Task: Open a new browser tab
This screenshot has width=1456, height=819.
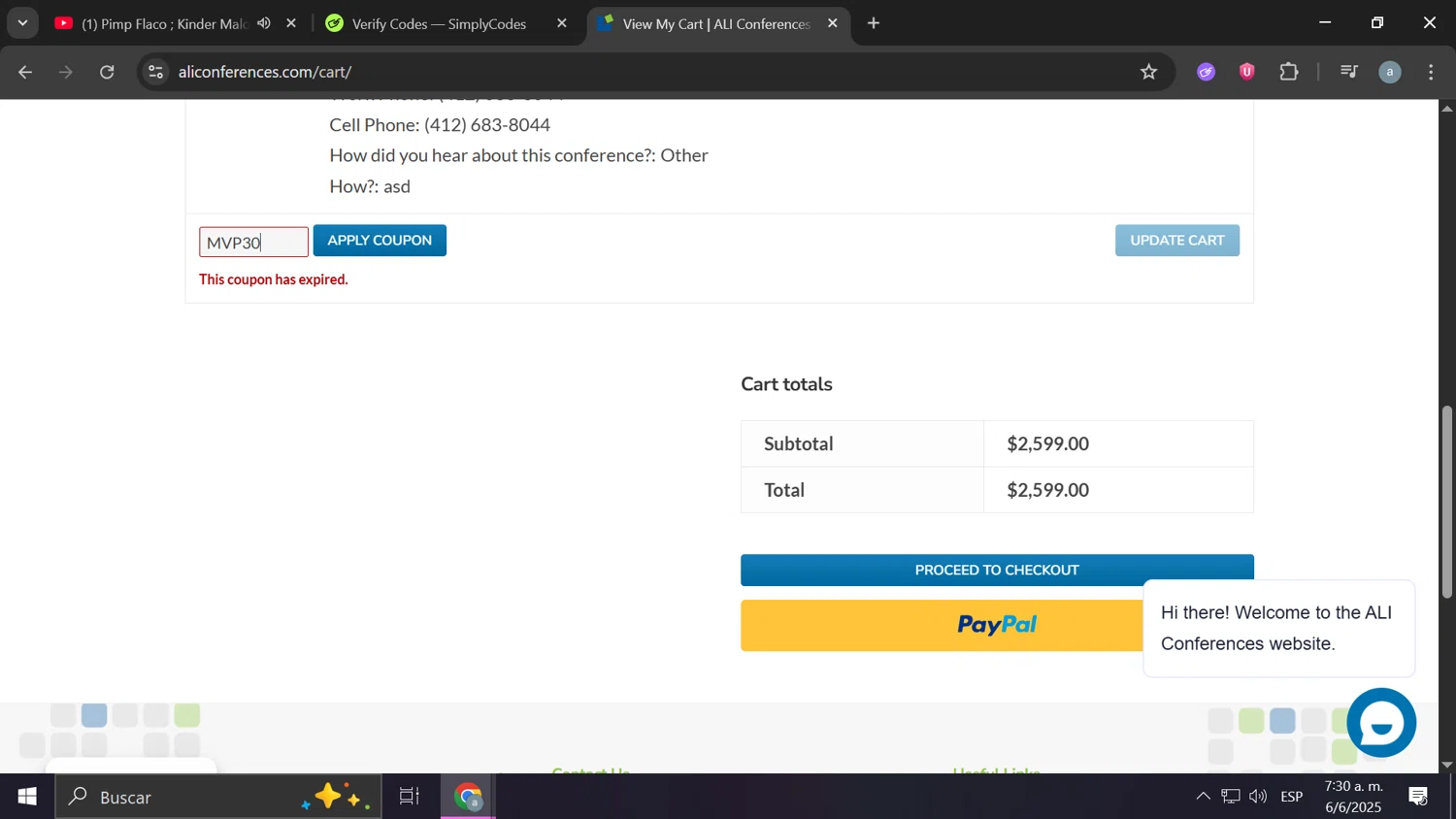Action: click(x=874, y=23)
